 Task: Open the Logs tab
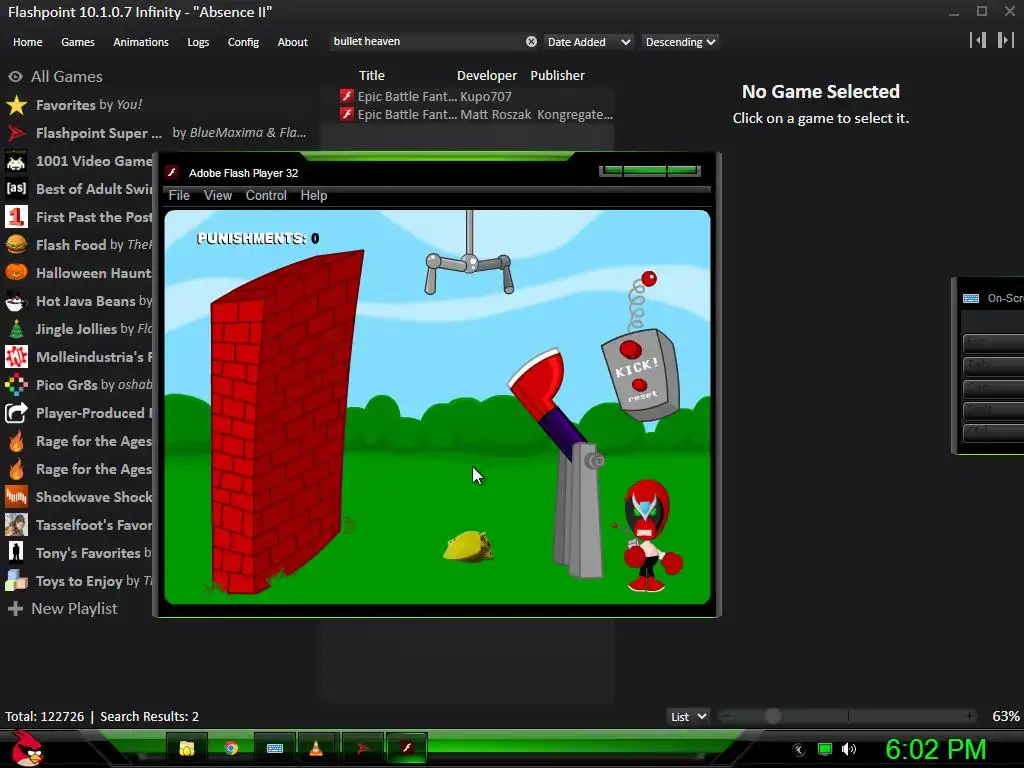point(198,42)
